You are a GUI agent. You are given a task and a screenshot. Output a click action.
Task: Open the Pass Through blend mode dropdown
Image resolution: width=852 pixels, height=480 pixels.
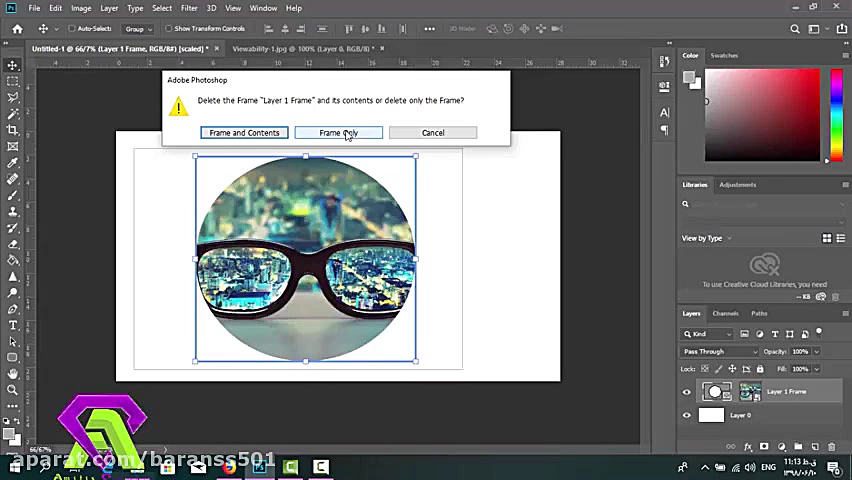point(719,352)
